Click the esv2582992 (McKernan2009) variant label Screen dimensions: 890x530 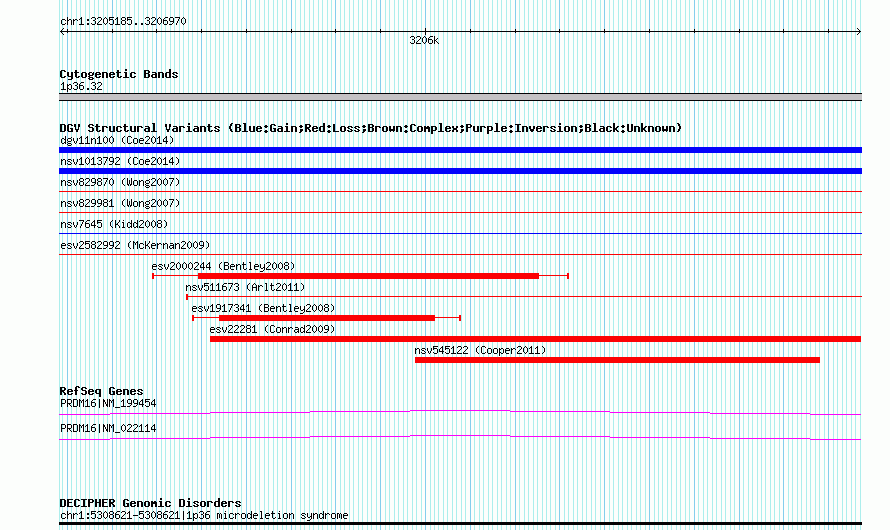coord(135,245)
